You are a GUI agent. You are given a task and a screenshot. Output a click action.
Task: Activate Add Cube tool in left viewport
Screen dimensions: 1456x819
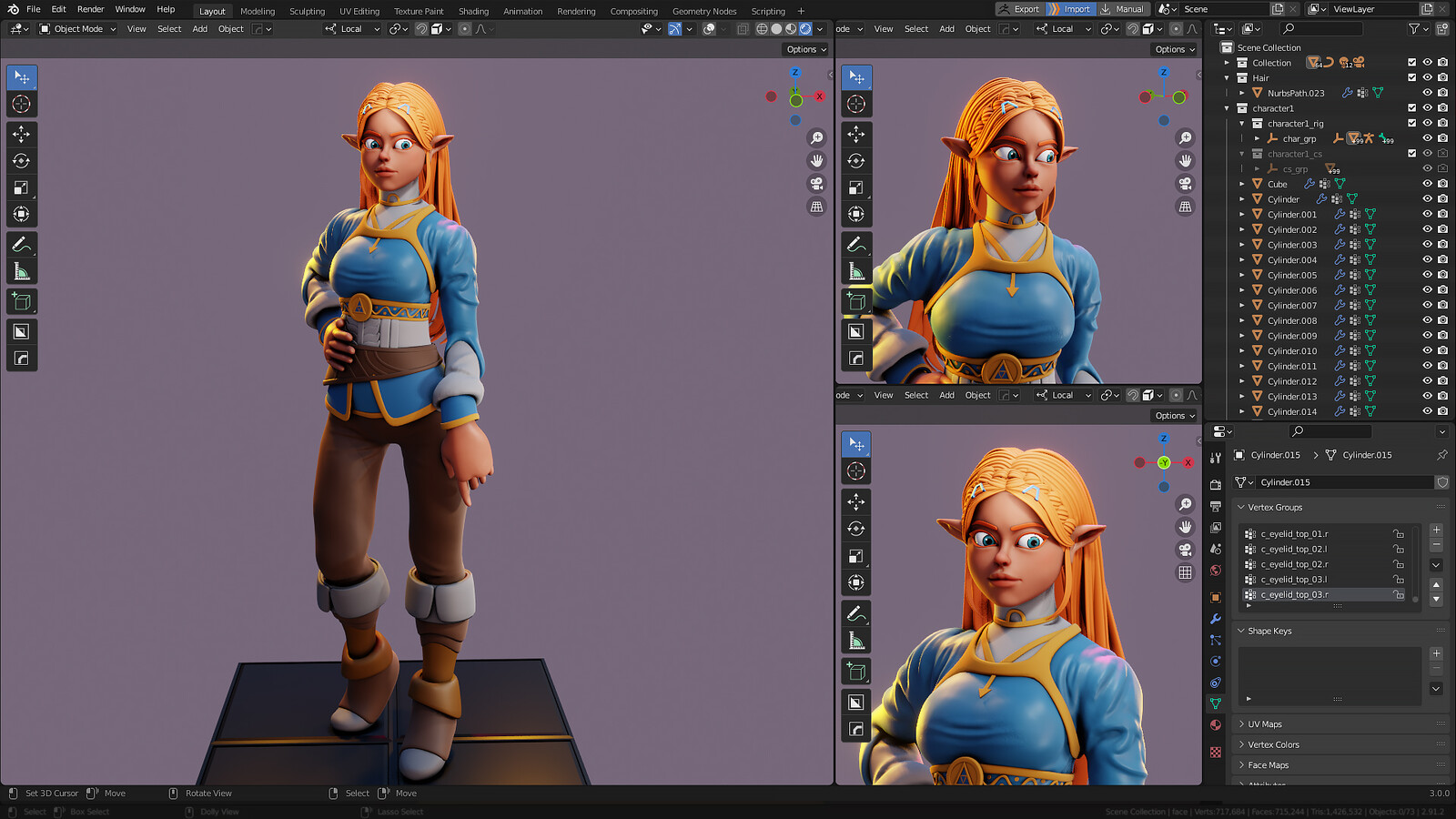coord(21,301)
